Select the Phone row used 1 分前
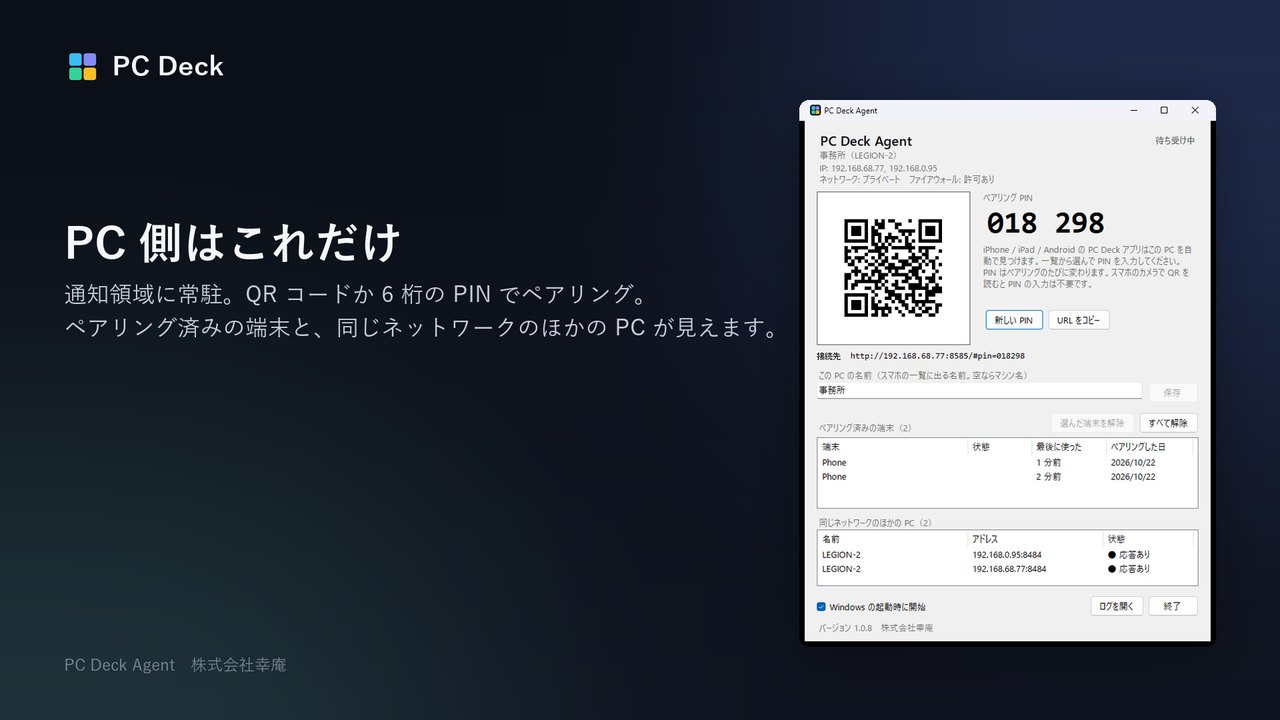The height and width of the screenshot is (720, 1280). click(x=1007, y=463)
